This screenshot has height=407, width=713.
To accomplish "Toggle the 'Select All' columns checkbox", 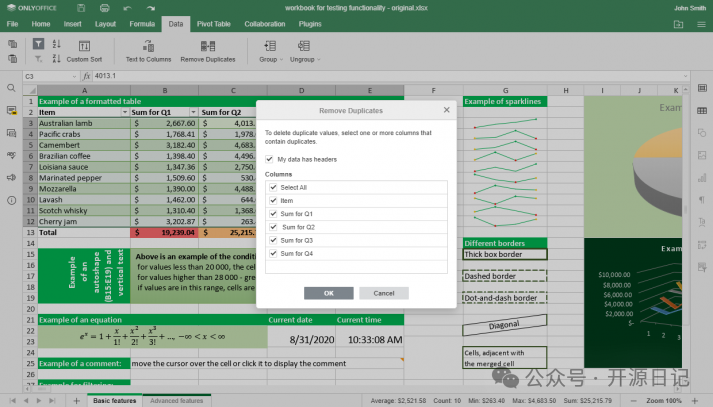I will [x=273, y=188].
